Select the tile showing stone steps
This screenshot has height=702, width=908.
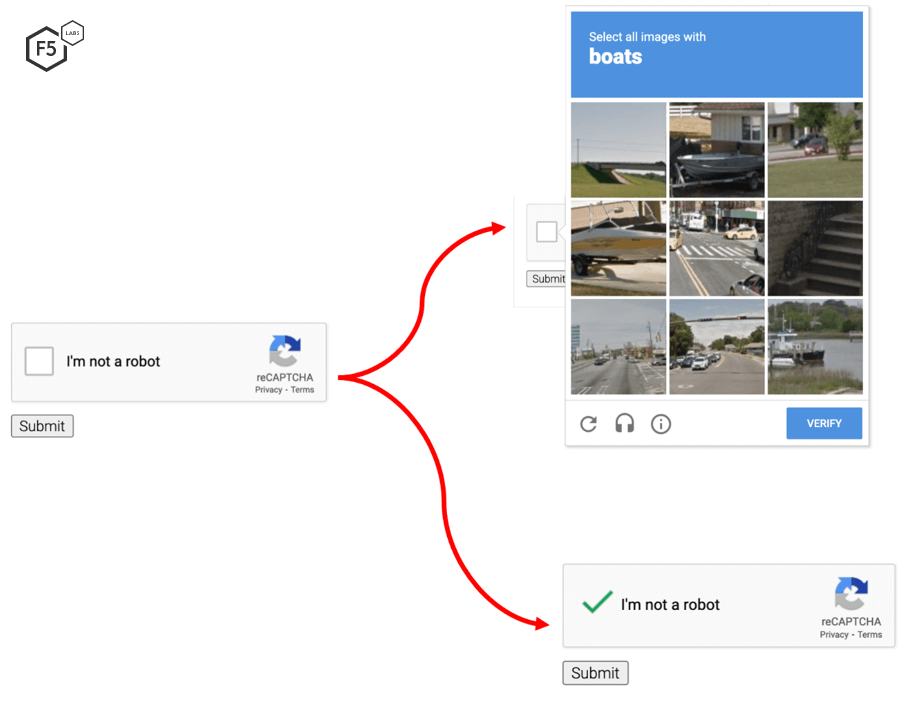815,248
